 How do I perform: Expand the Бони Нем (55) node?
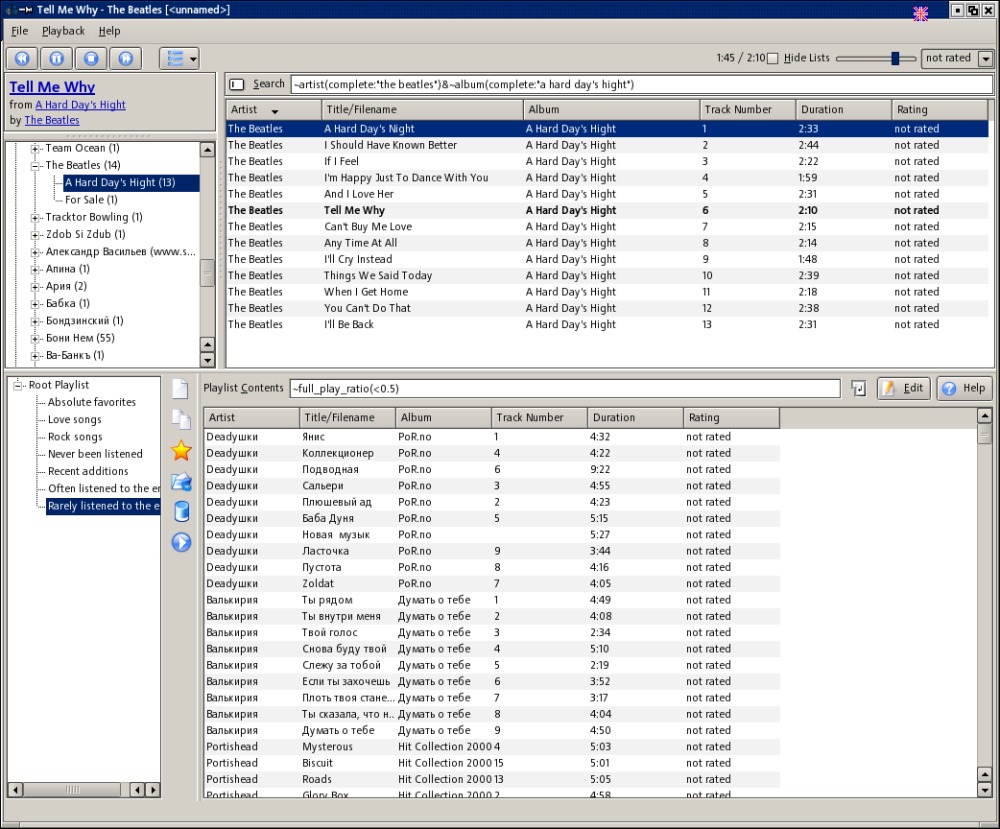36,338
